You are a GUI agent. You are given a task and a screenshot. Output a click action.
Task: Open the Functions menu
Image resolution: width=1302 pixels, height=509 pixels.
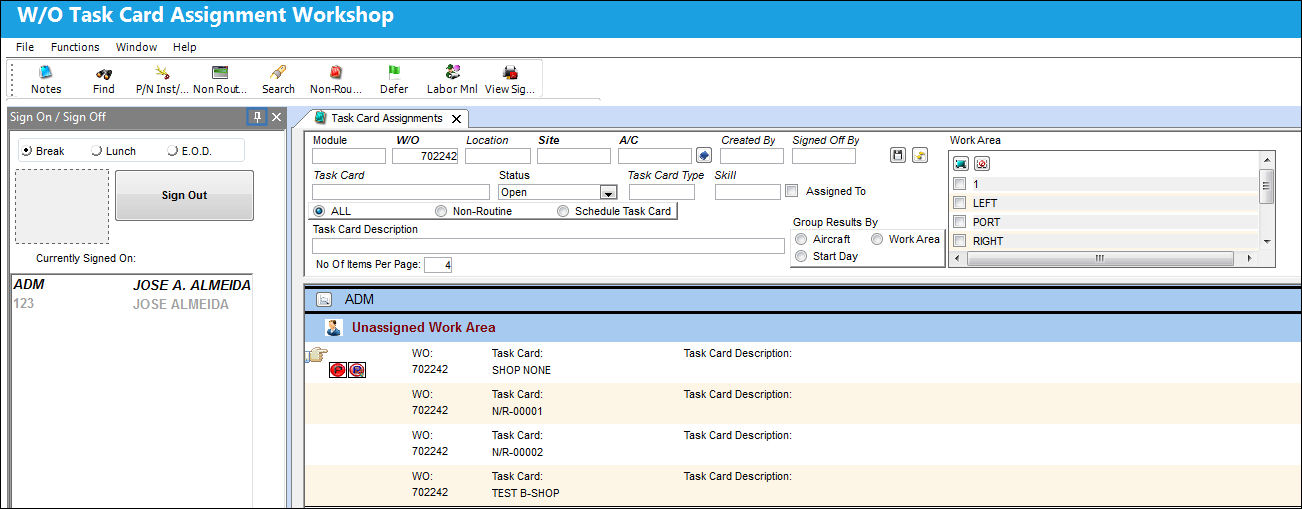pos(75,47)
